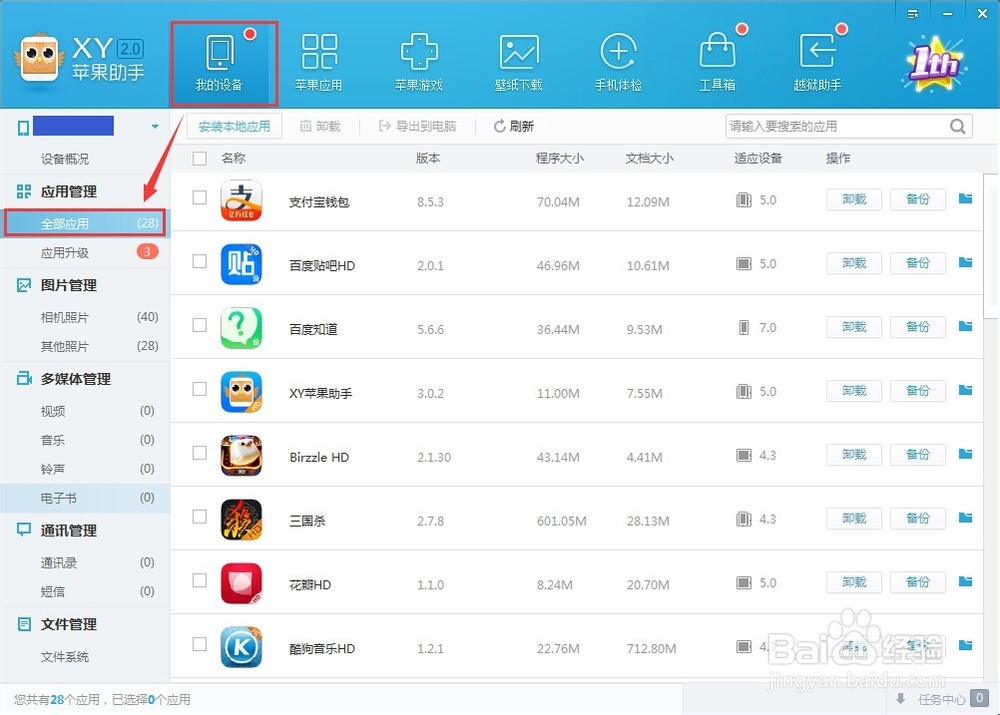Click the 百度贴吧HD app icon
The image size is (1000, 715).
[x=241, y=264]
